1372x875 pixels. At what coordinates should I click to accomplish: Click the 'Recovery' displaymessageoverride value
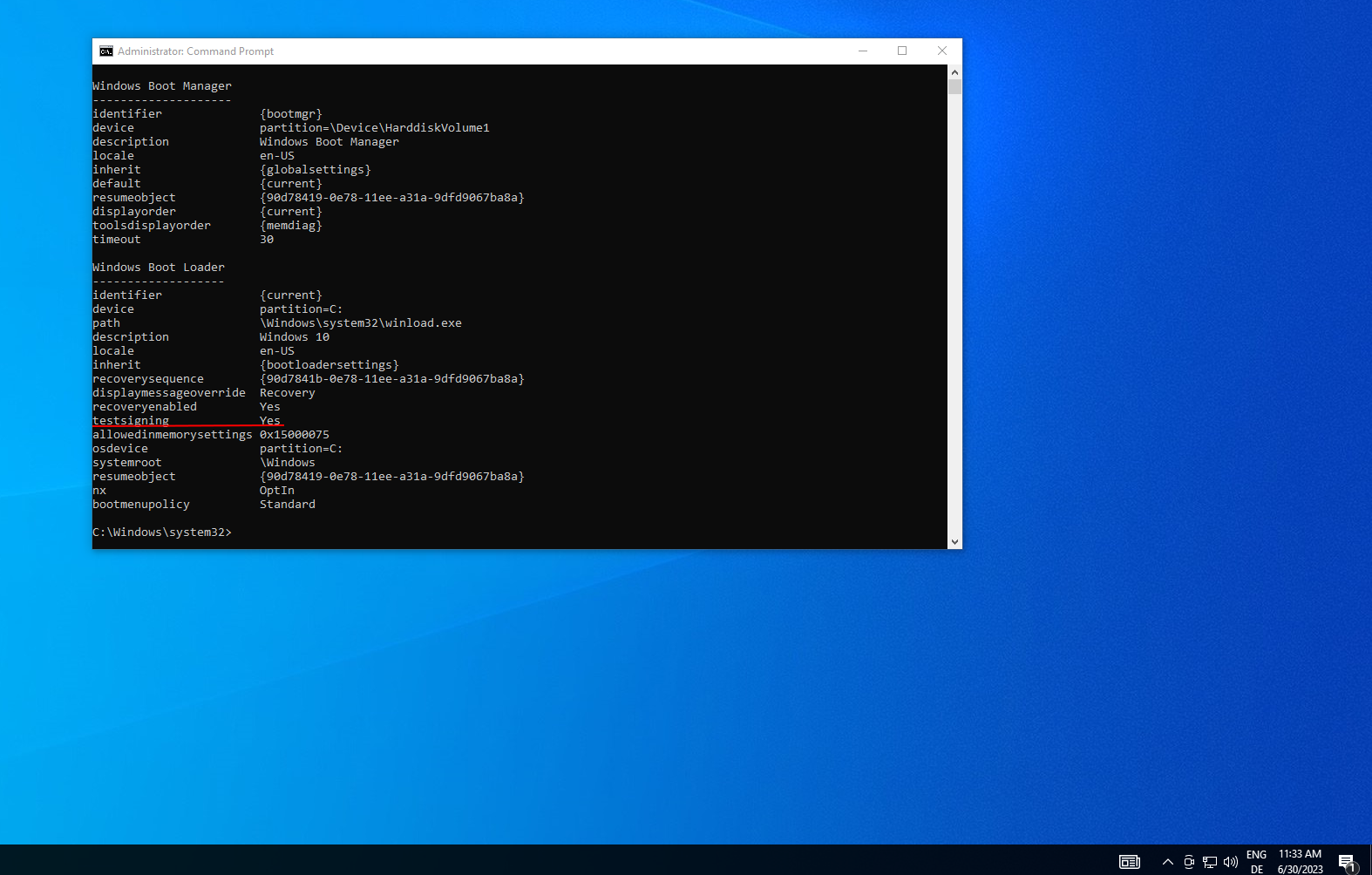[x=288, y=393]
